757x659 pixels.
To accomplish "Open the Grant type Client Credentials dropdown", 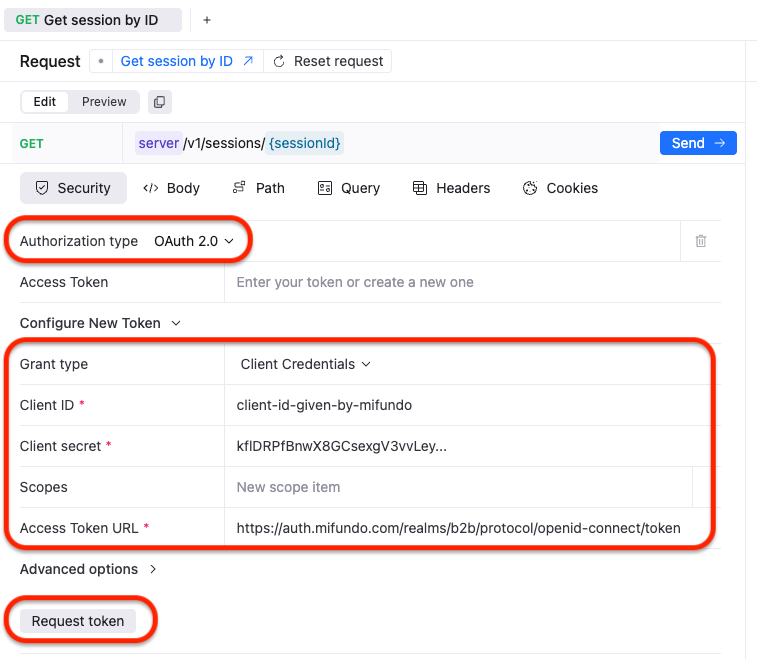I will tap(306, 364).
